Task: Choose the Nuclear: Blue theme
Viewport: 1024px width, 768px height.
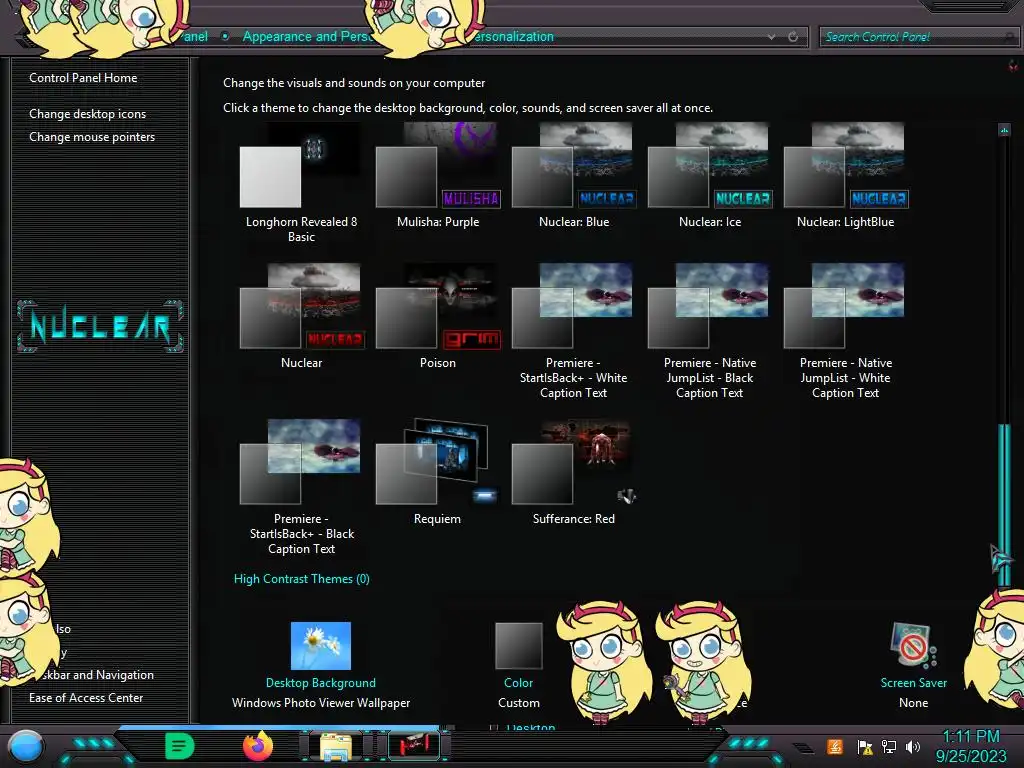Action: 573,176
